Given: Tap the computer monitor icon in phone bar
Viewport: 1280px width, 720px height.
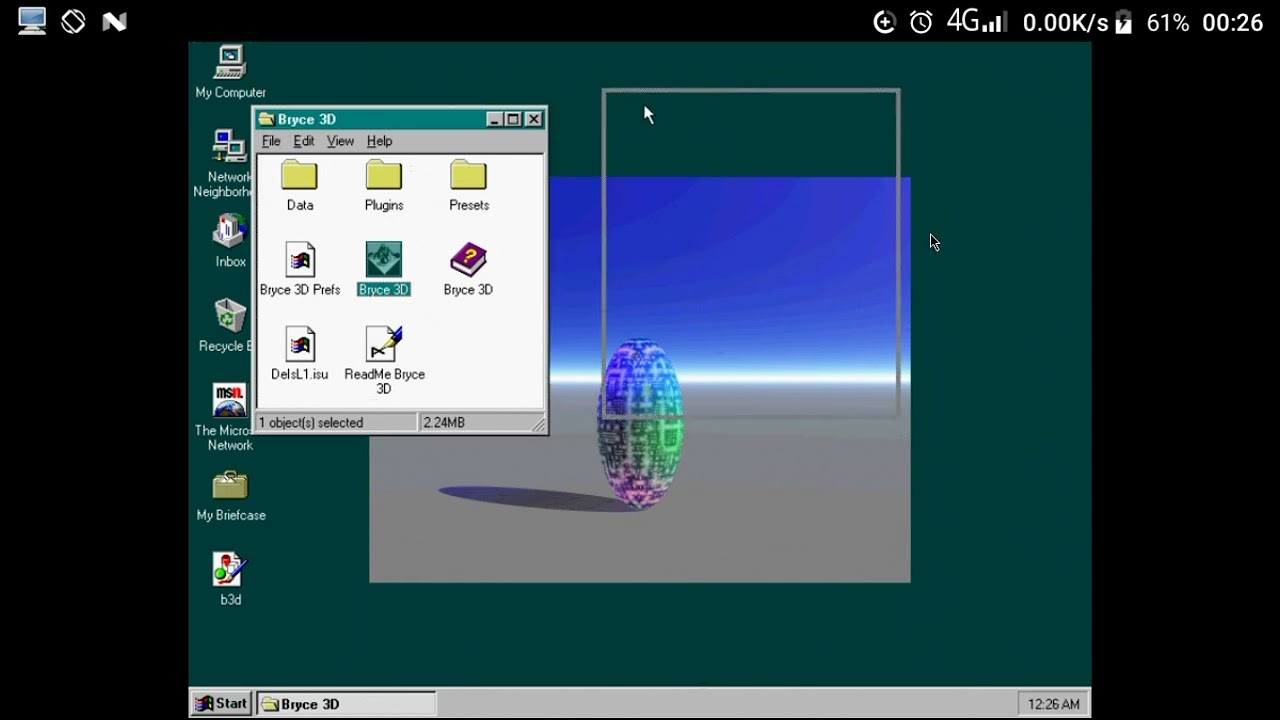Looking at the screenshot, I should pos(32,21).
